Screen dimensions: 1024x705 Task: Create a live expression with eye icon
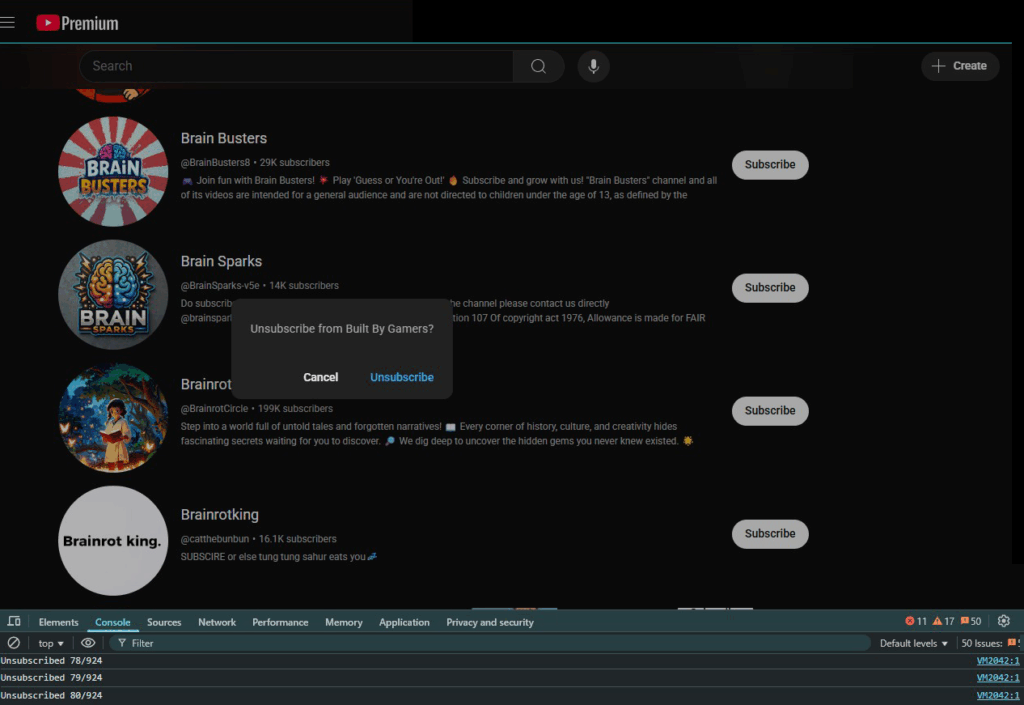click(88, 643)
